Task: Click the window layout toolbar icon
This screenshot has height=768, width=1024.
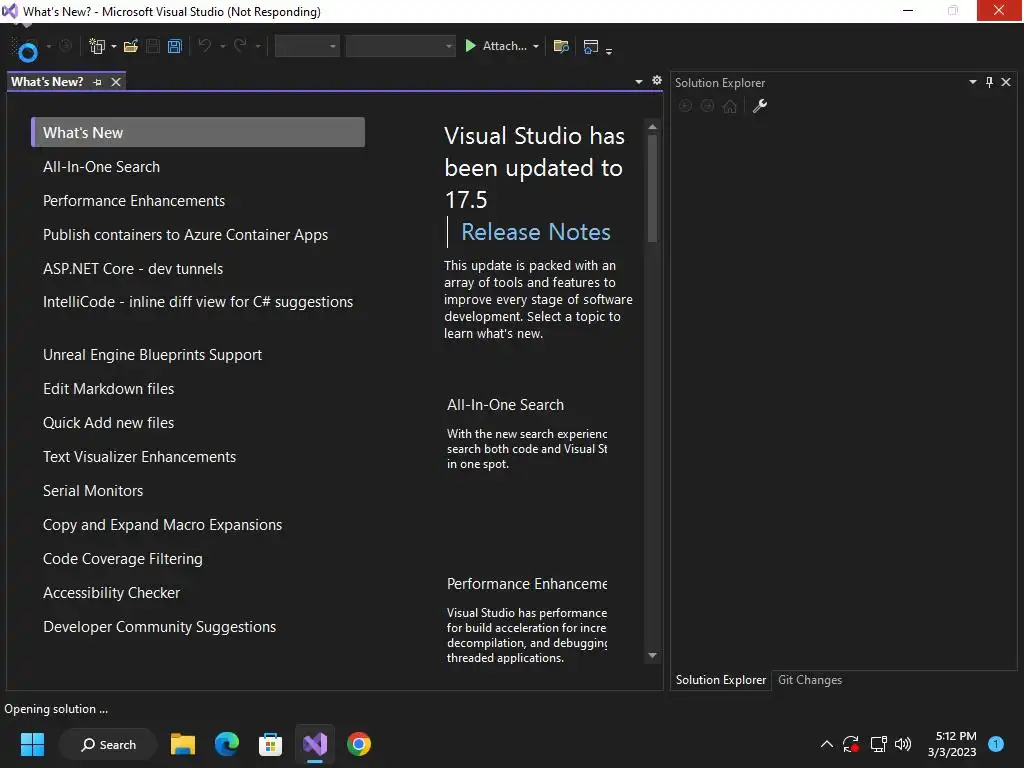Action: [x=591, y=46]
